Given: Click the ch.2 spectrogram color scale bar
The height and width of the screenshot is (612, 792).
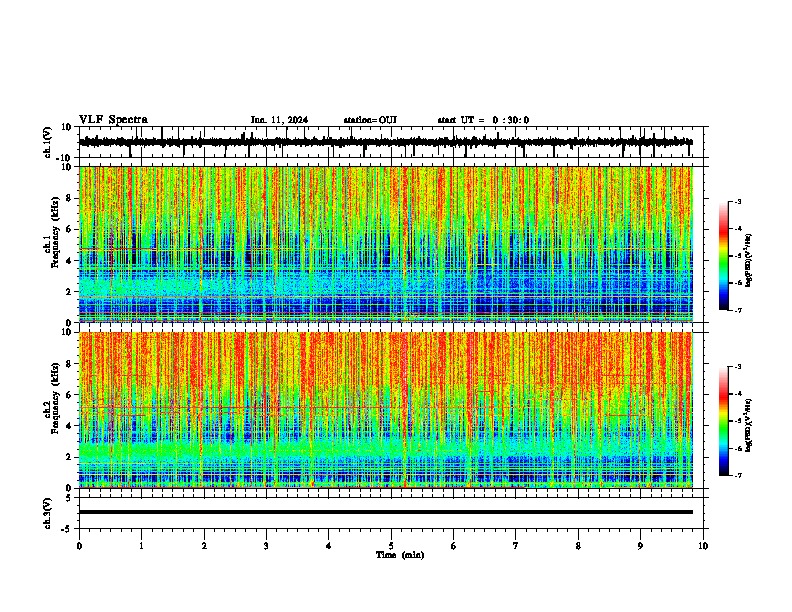Looking at the screenshot, I should tap(723, 421).
